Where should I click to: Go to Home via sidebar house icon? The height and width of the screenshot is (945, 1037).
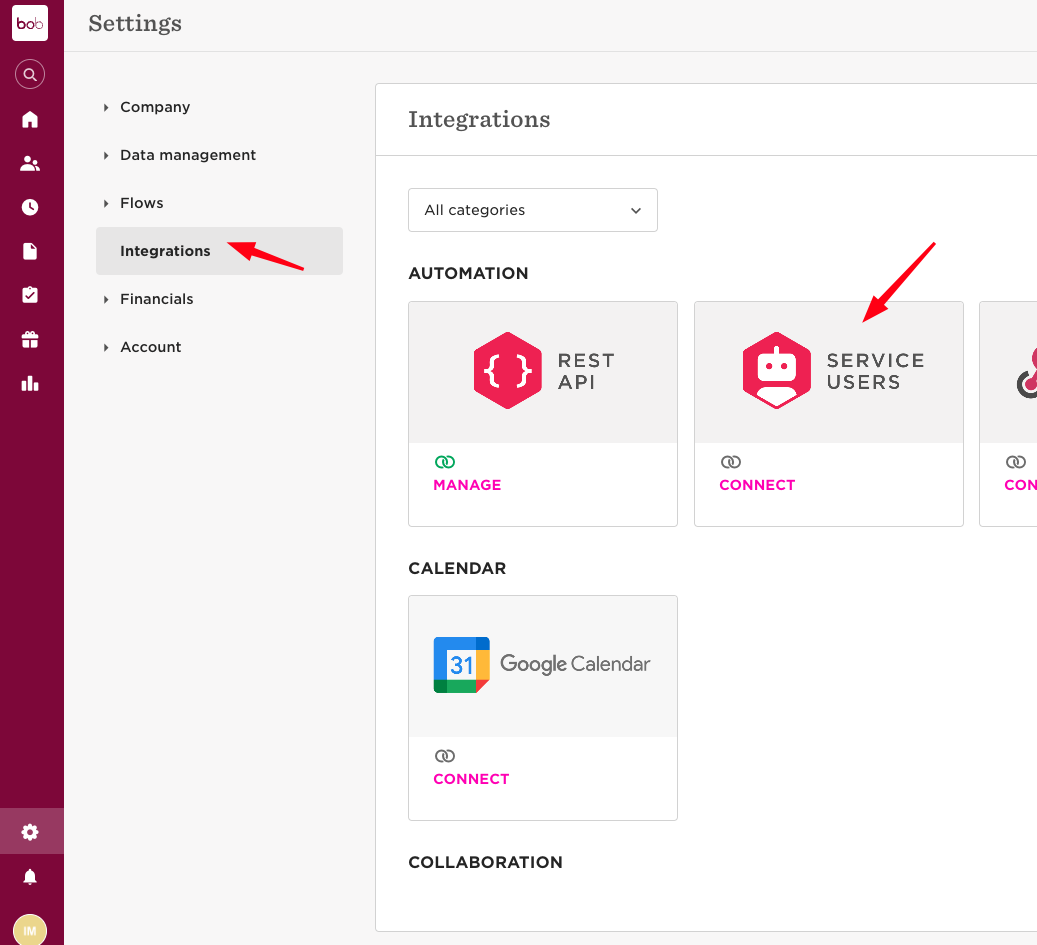pos(30,119)
